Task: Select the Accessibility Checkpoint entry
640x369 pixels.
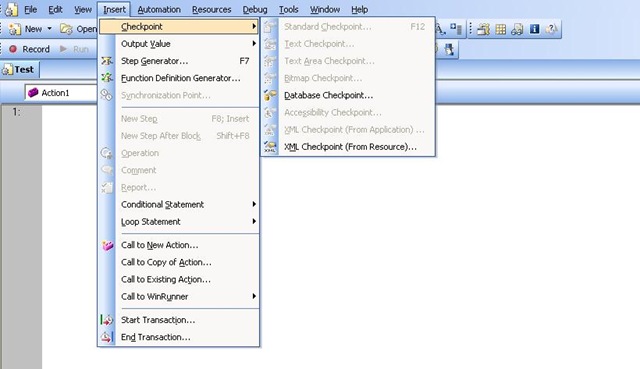Action: coord(348,112)
